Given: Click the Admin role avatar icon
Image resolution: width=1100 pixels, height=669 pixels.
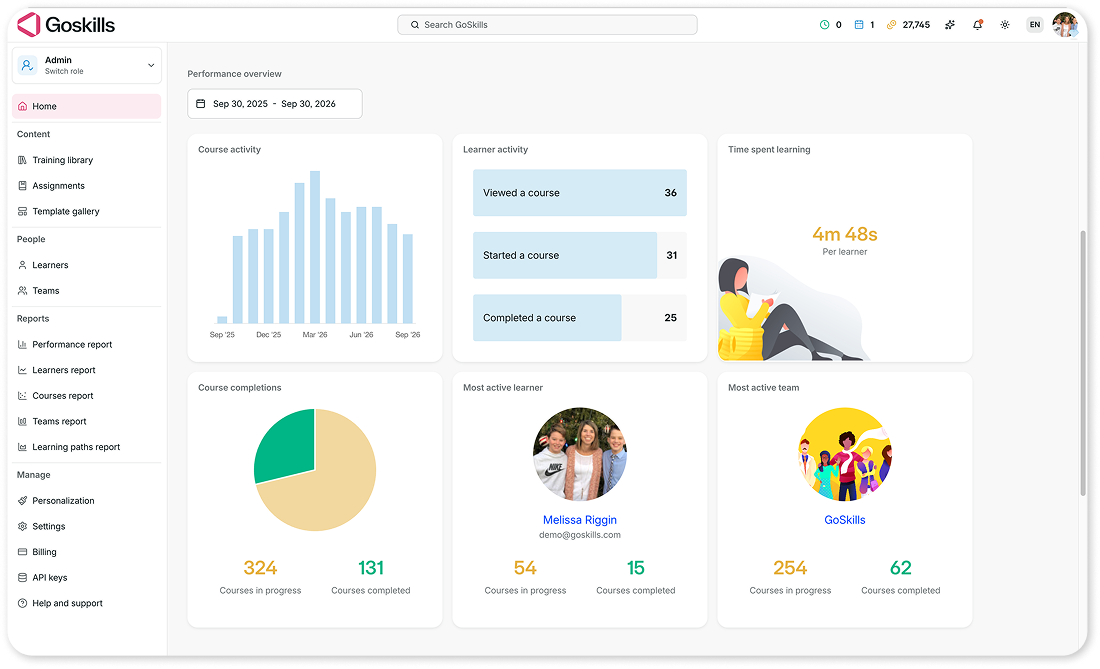Looking at the screenshot, I should pos(27,65).
